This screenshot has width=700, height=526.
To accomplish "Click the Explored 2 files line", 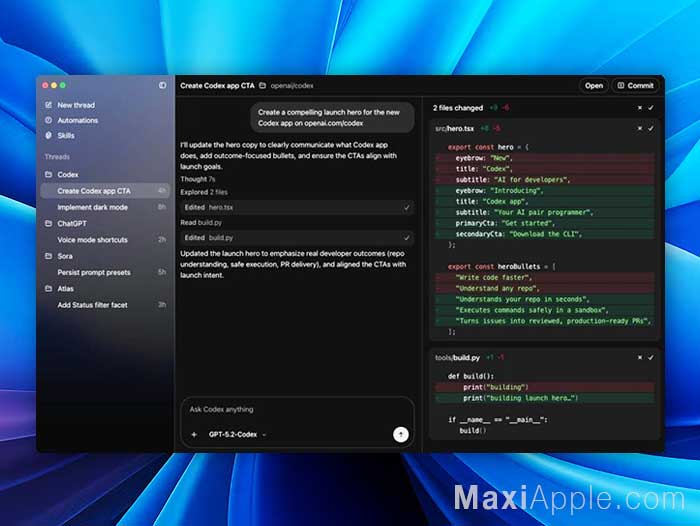I will (x=204, y=192).
